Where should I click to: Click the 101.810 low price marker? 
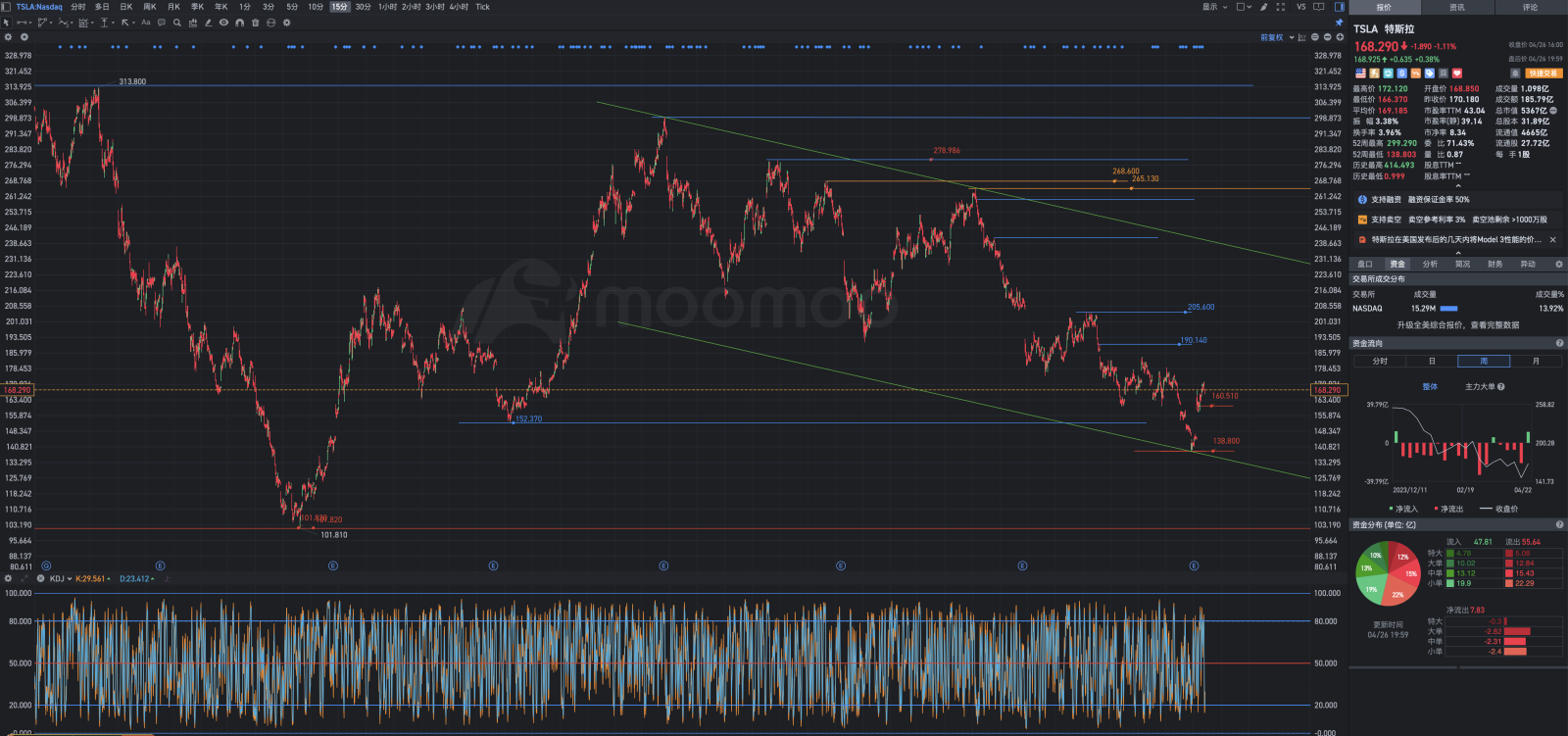(x=333, y=535)
